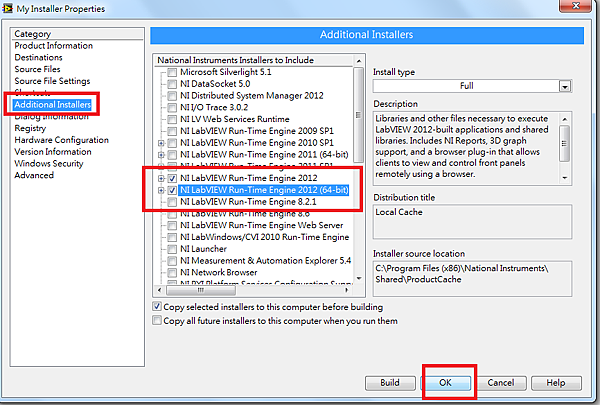Open Source File Settings category
600x405 pixels.
point(52,81)
